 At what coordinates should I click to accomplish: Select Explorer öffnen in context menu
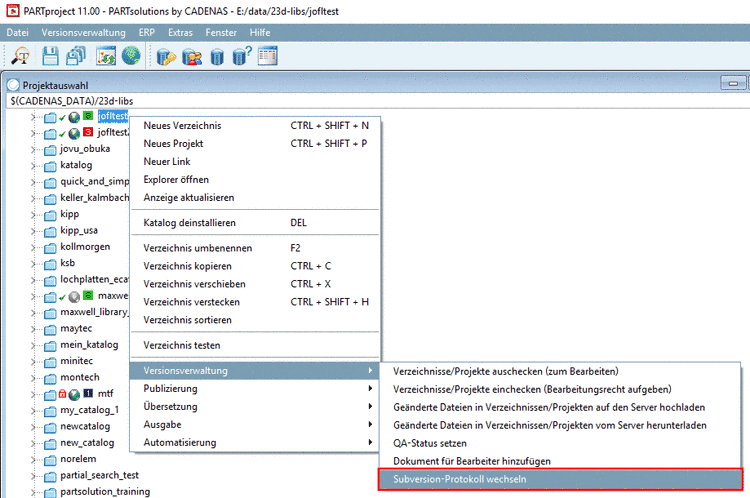(255, 179)
